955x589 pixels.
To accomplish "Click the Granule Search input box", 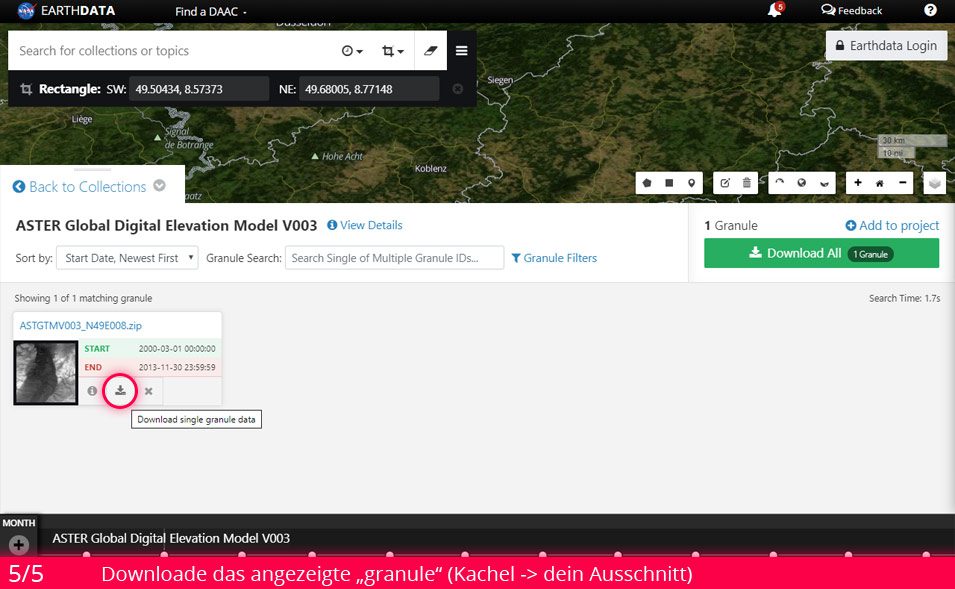I will coord(394,258).
